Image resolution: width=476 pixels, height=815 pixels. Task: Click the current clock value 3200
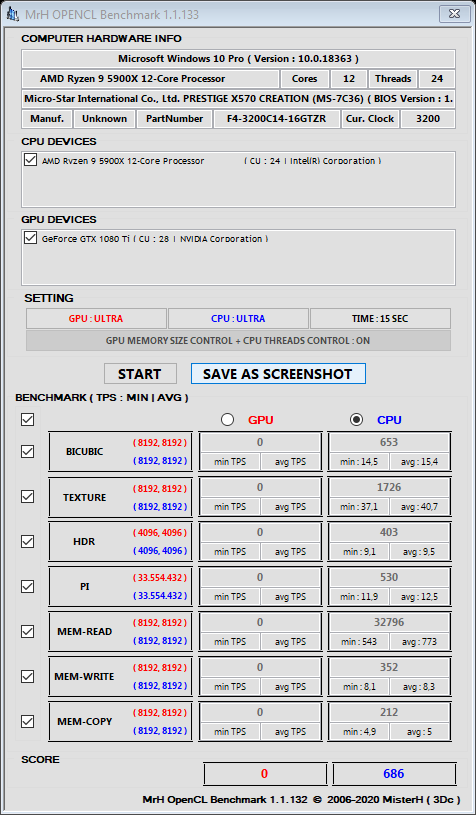coord(428,119)
